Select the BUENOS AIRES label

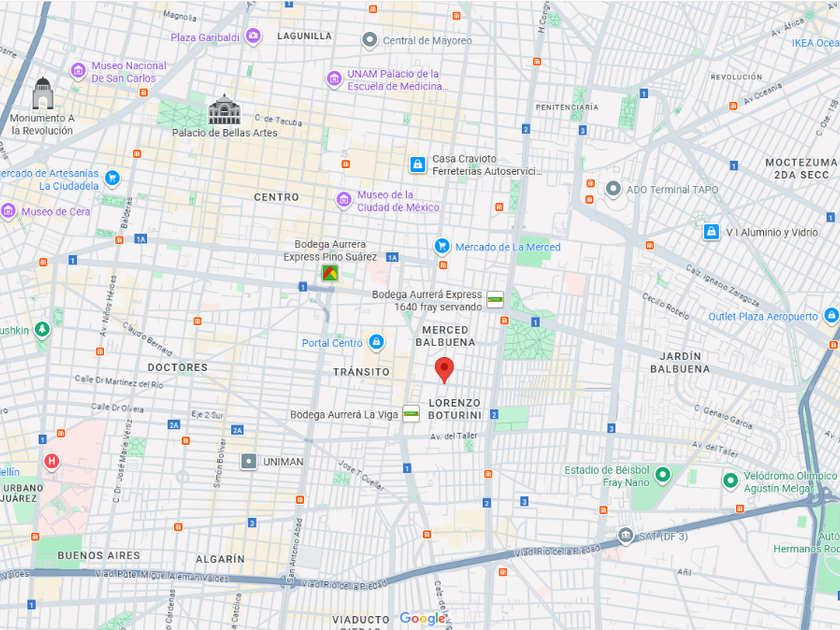[99, 556]
